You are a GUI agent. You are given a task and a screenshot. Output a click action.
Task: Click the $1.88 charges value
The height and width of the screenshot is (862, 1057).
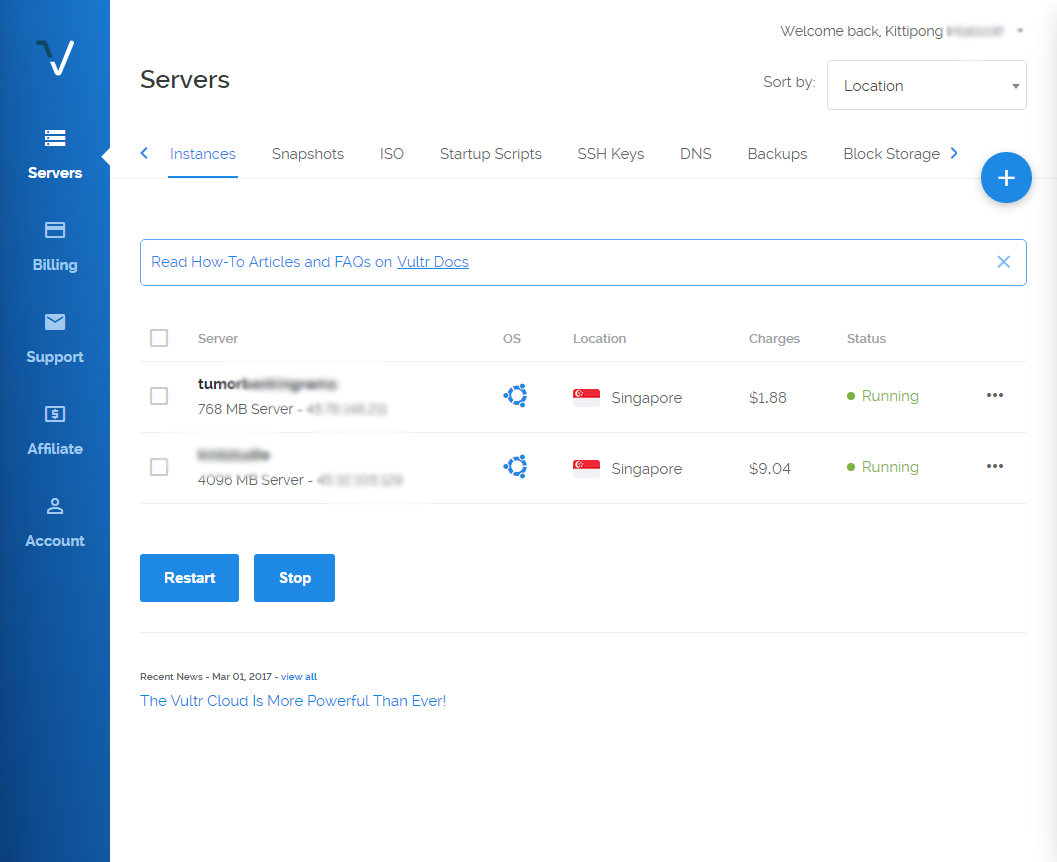coord(767,398)
